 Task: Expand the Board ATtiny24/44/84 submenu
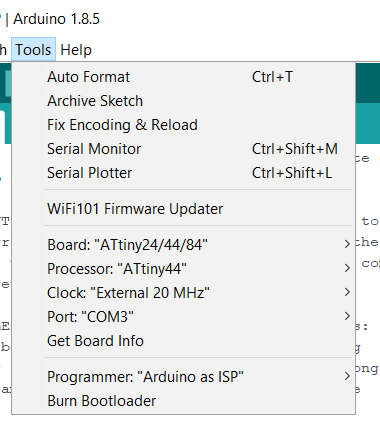(x=183, y=245)
